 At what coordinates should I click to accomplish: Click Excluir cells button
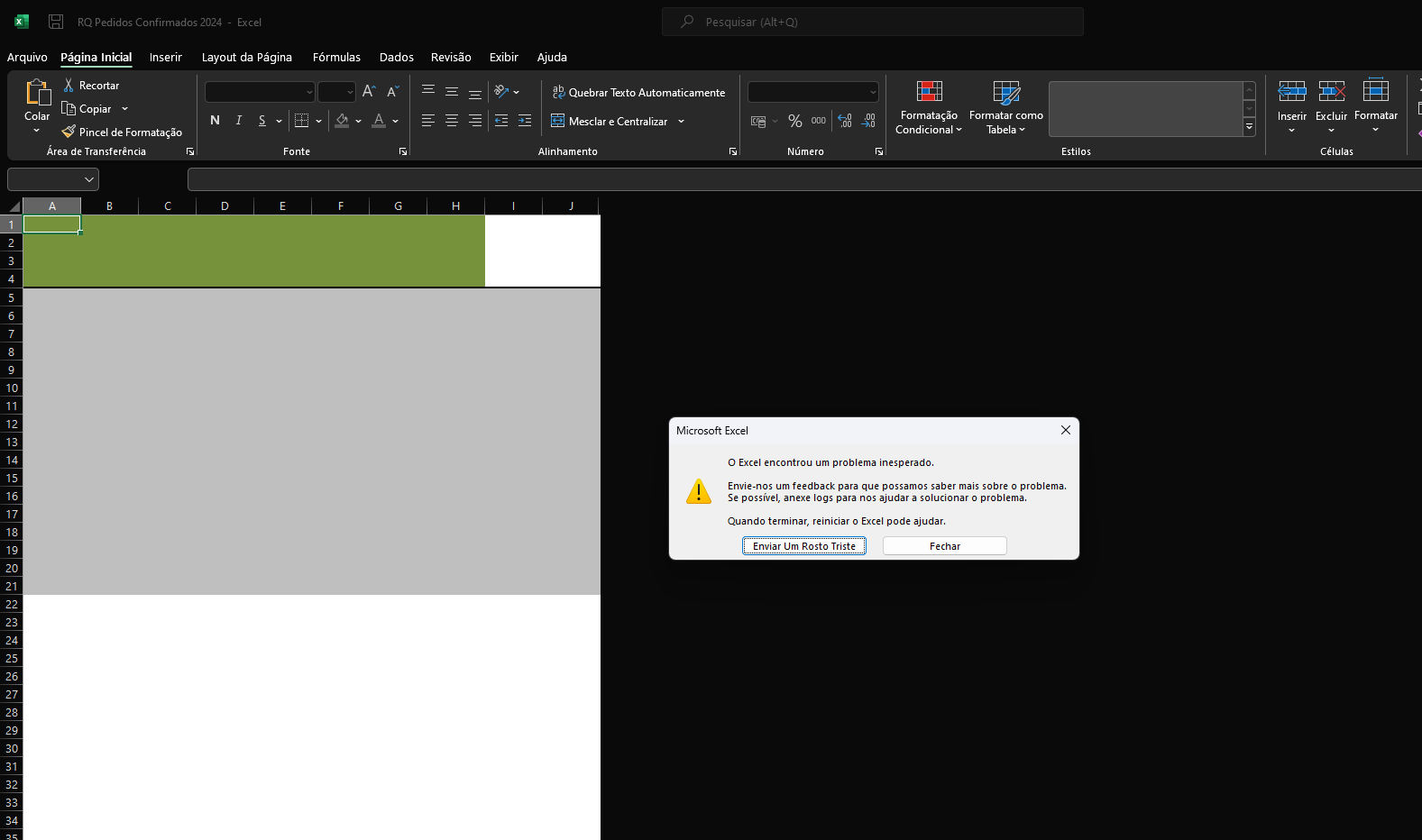pos(1331,107)
